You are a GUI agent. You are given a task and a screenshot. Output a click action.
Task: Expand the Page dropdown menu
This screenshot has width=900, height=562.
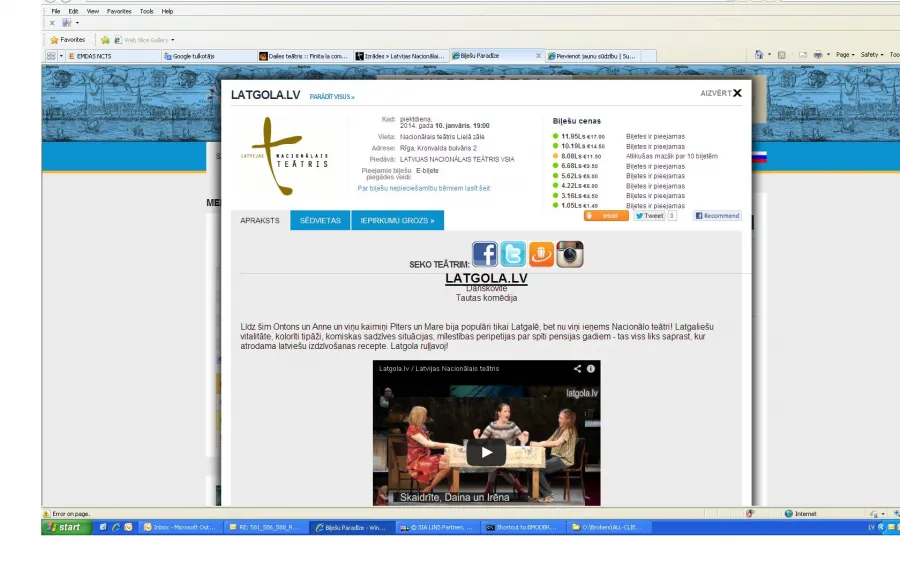pos(845,55)
